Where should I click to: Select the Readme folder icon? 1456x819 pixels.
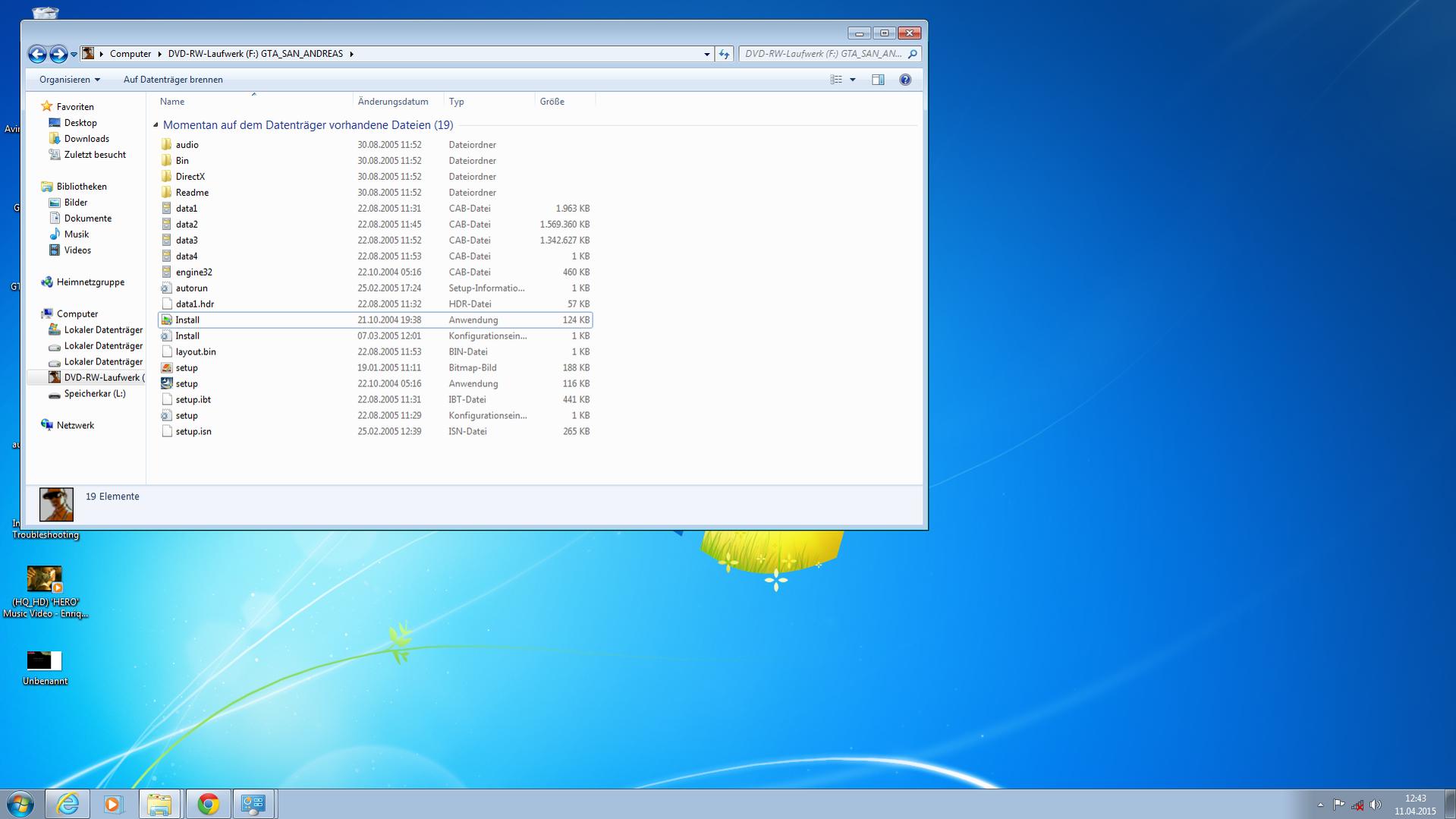[x=166, y=193]
